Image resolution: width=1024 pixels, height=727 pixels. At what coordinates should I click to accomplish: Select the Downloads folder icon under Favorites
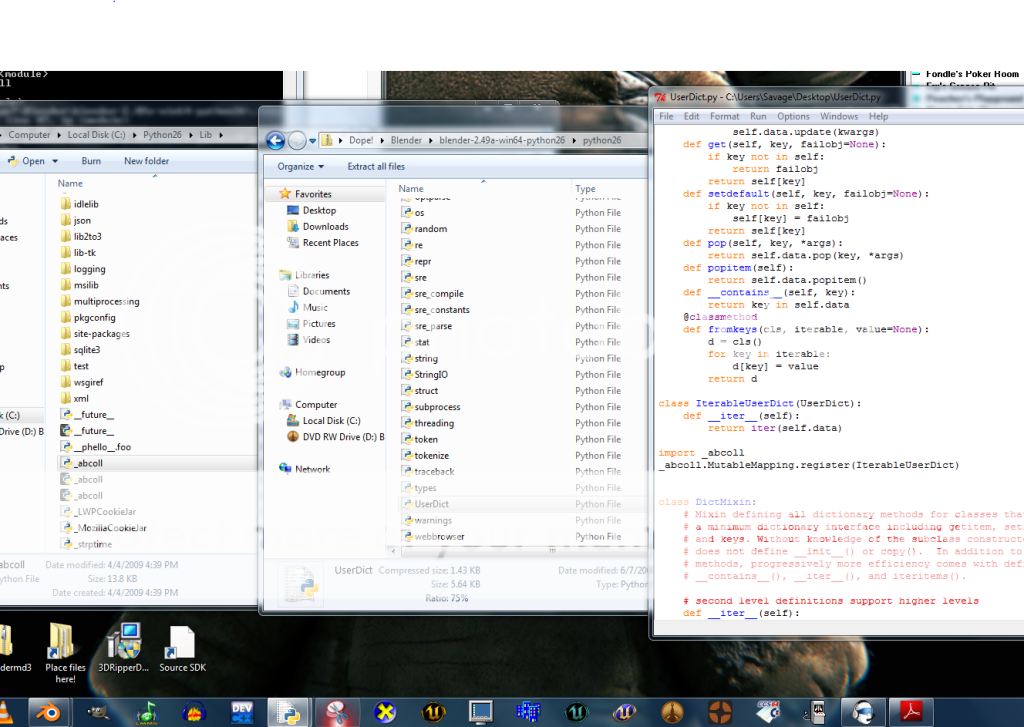(293, 227)
